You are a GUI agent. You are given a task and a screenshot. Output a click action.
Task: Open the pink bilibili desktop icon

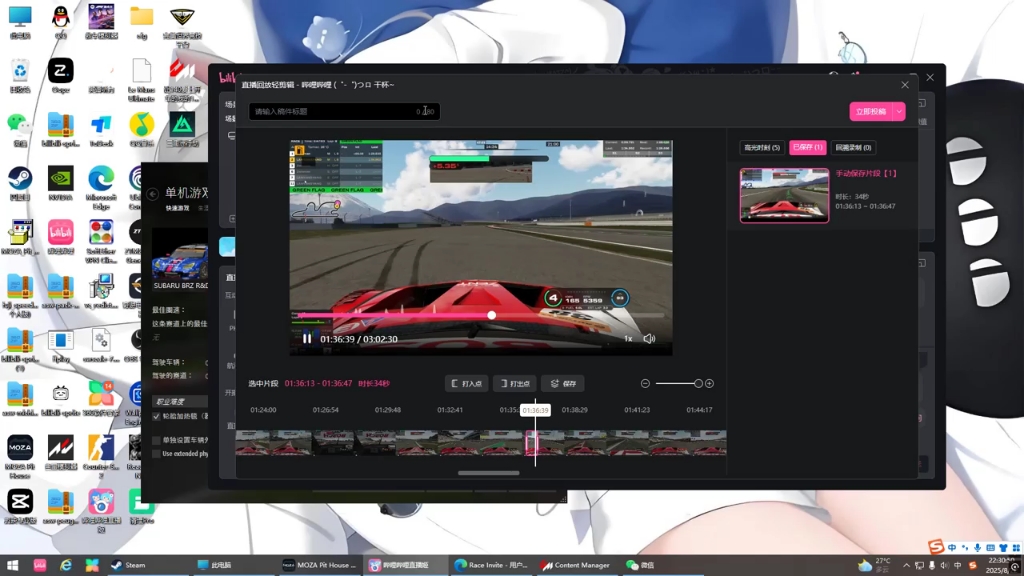coord(61,237)
